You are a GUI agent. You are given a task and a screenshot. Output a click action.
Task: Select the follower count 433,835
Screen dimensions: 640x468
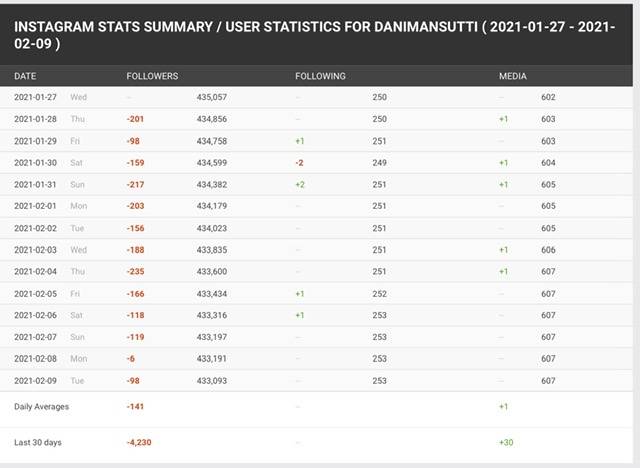[211, 250]
